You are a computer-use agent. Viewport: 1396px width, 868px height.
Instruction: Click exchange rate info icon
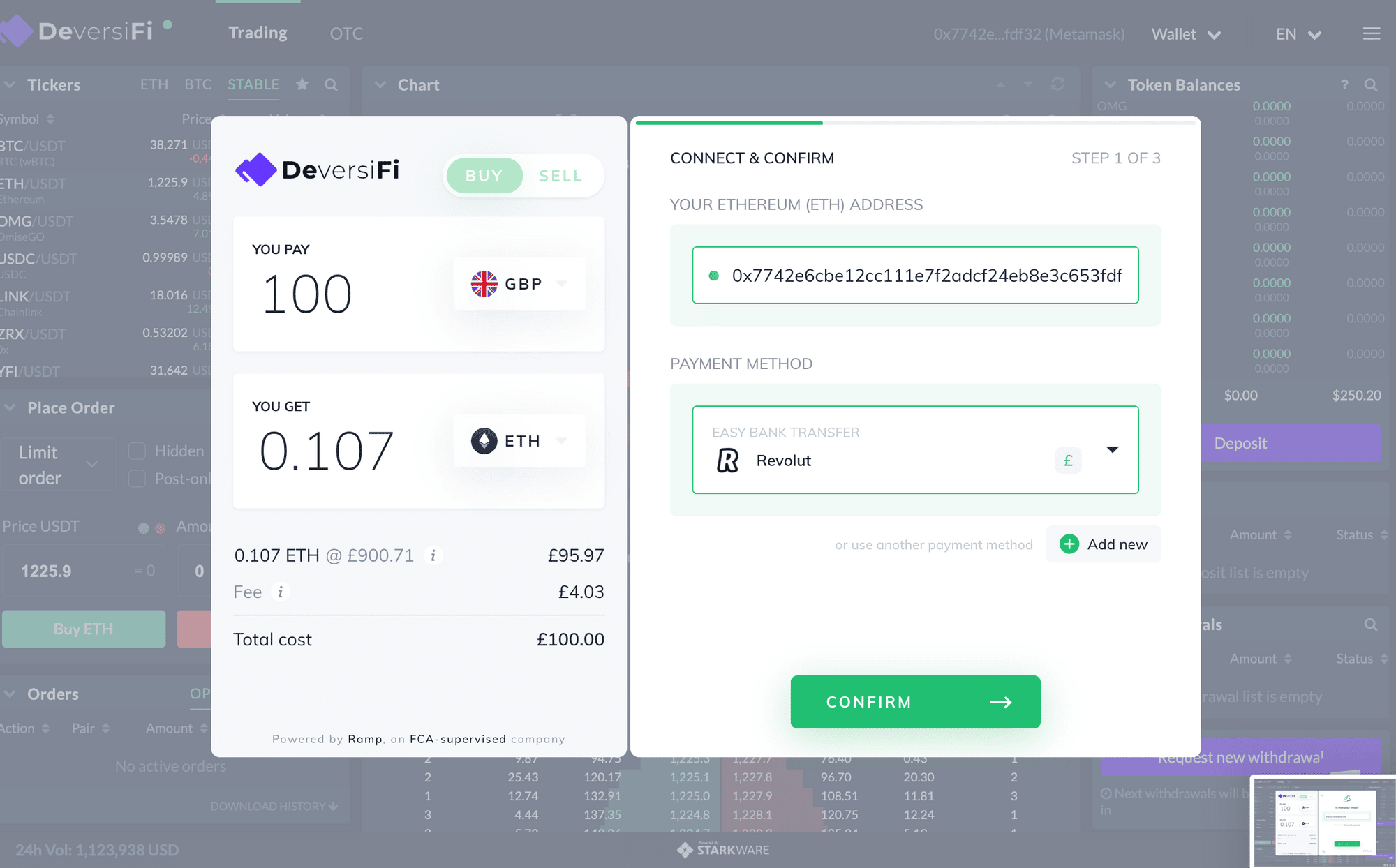pos(433,555)
